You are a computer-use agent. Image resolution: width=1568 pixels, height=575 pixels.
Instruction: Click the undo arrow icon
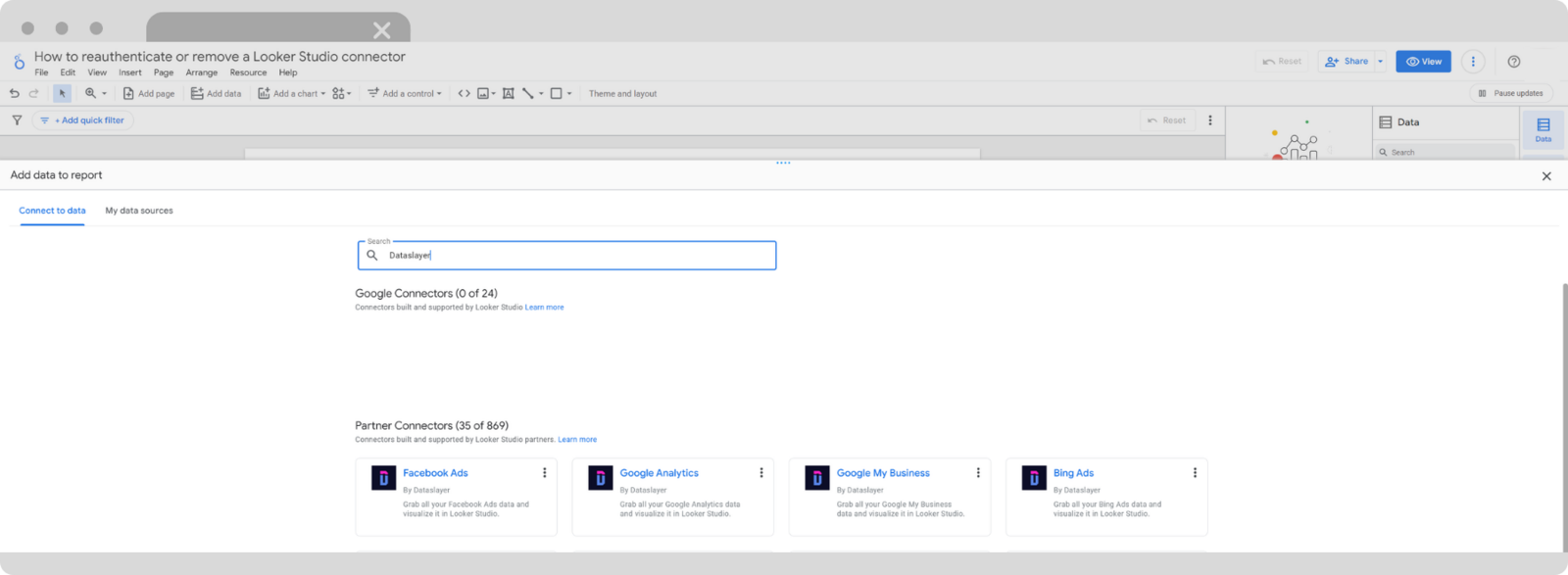tap(14, 93)
